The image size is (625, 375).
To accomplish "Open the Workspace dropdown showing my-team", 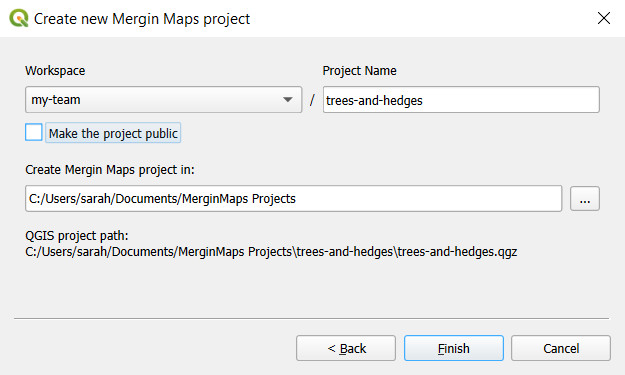I will [163, 100].
